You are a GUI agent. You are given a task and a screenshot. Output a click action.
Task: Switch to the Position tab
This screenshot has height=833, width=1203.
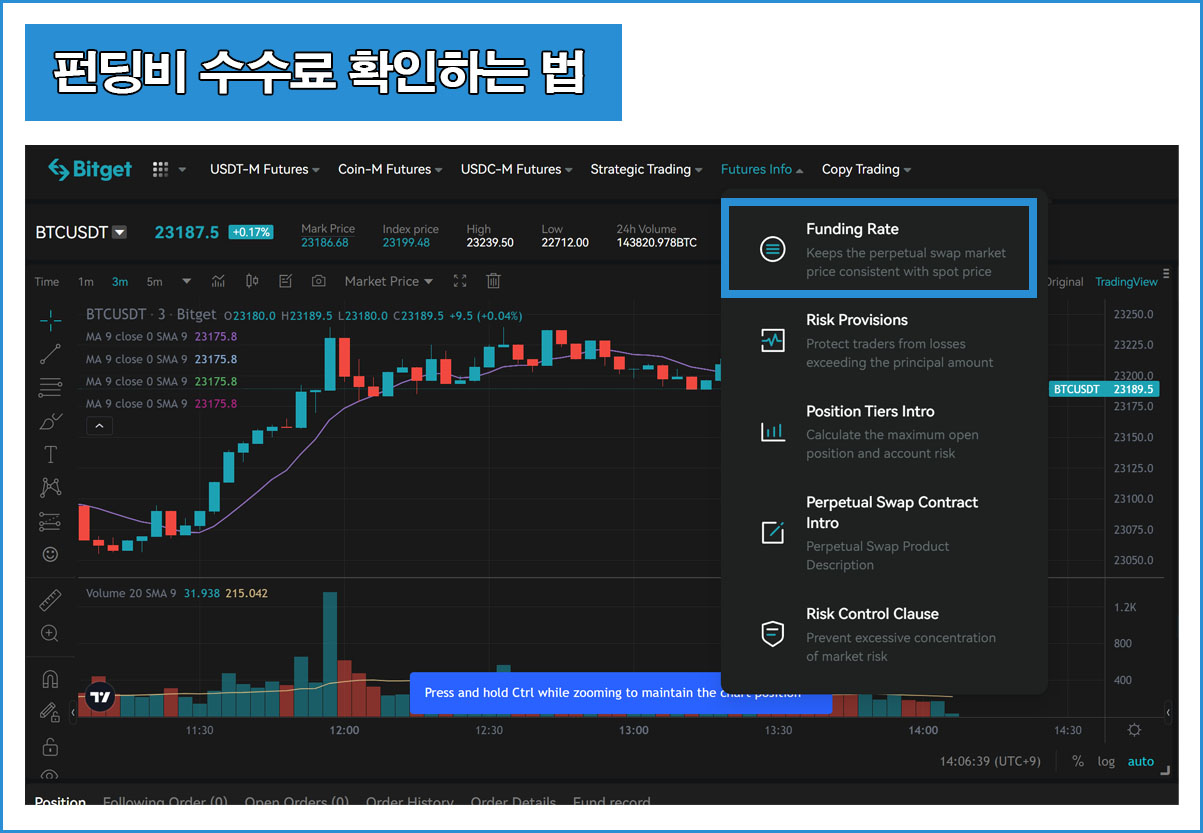click(60, 802)
